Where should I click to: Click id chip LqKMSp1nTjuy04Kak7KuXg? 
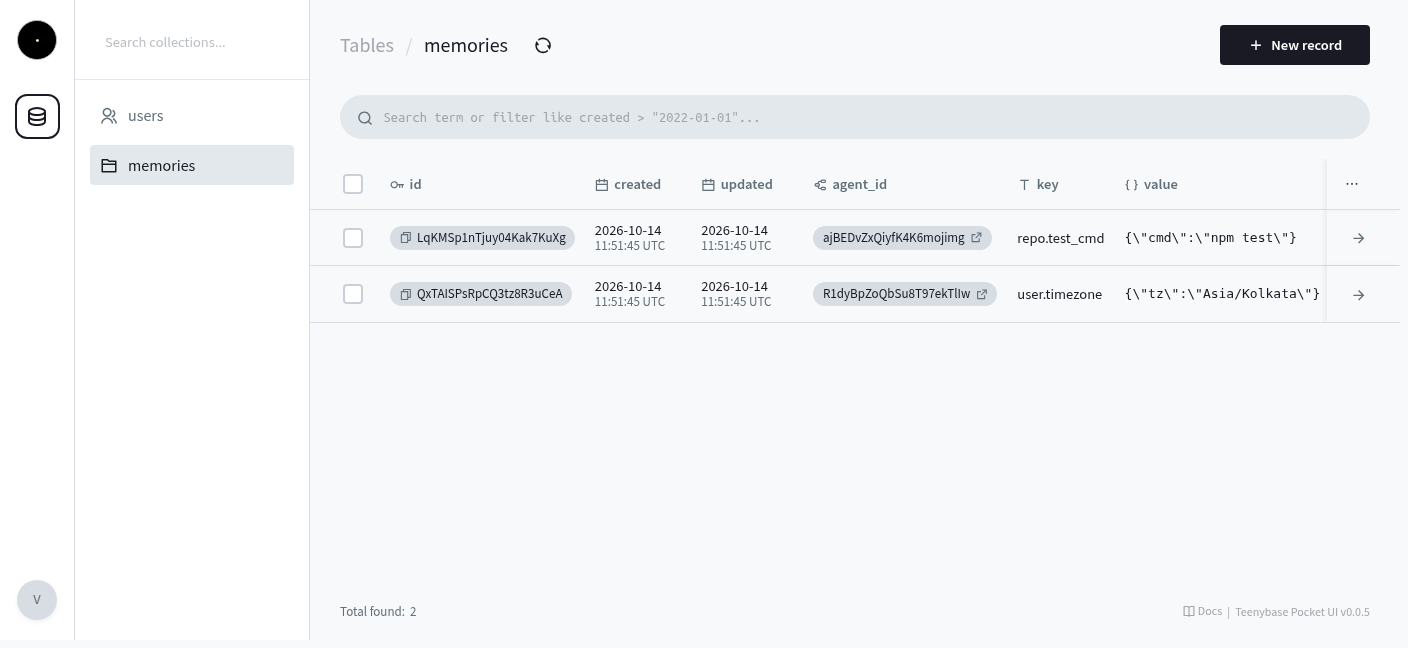482,238
